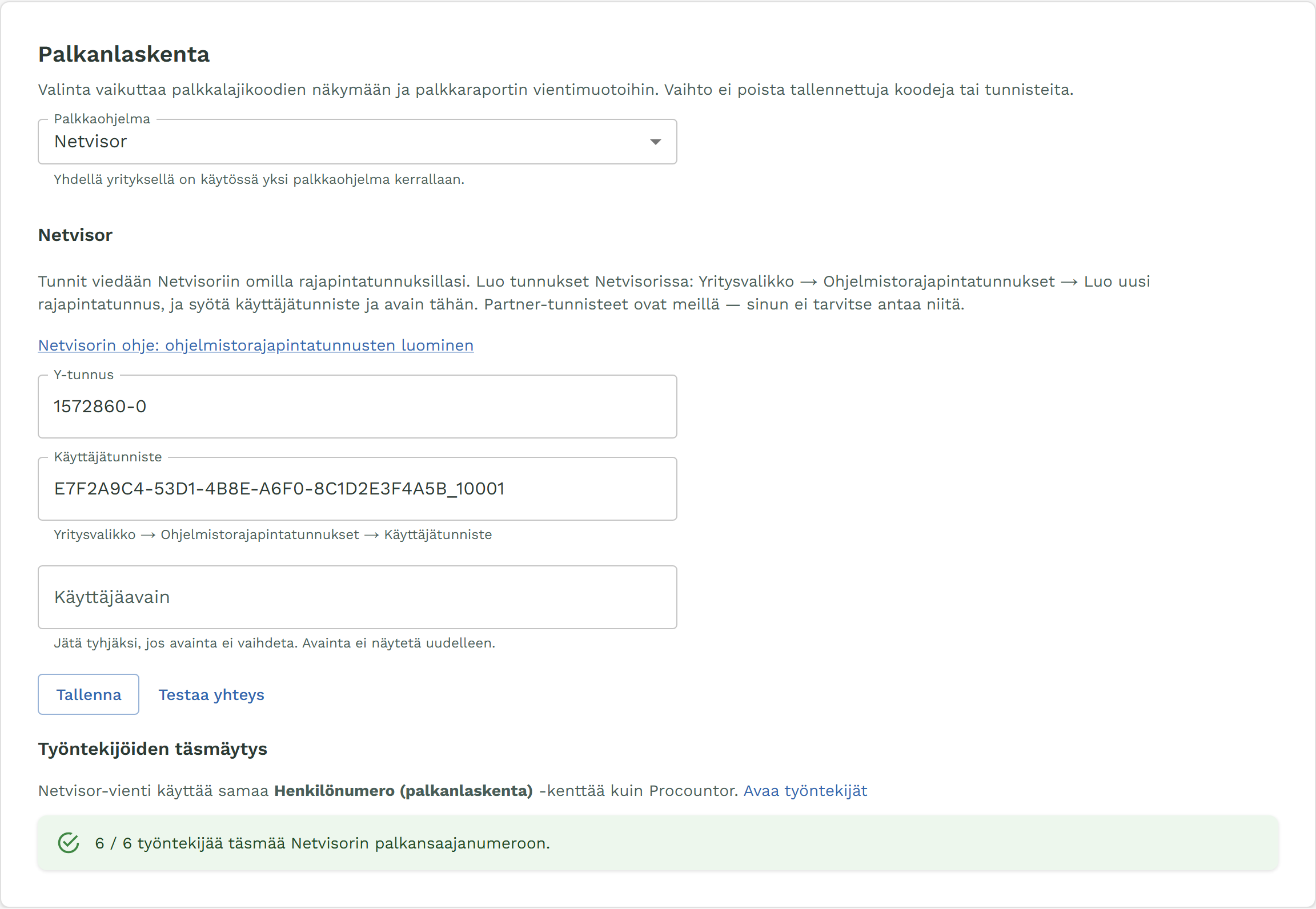This screenshot has width=1316, height=909.
Task: Save settings with the Tallenna button
Action: click(x=89, y=694)
